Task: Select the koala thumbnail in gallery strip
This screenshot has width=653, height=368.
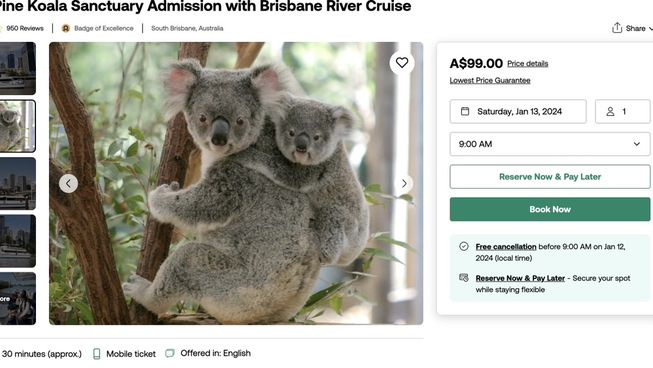Action: click(x=17, y=126)
